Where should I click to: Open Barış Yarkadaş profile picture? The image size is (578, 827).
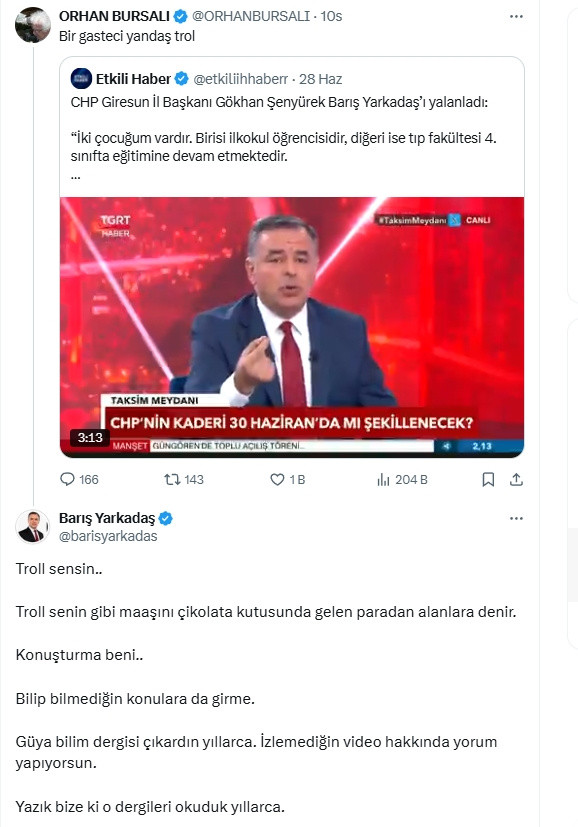click(33, 526)
